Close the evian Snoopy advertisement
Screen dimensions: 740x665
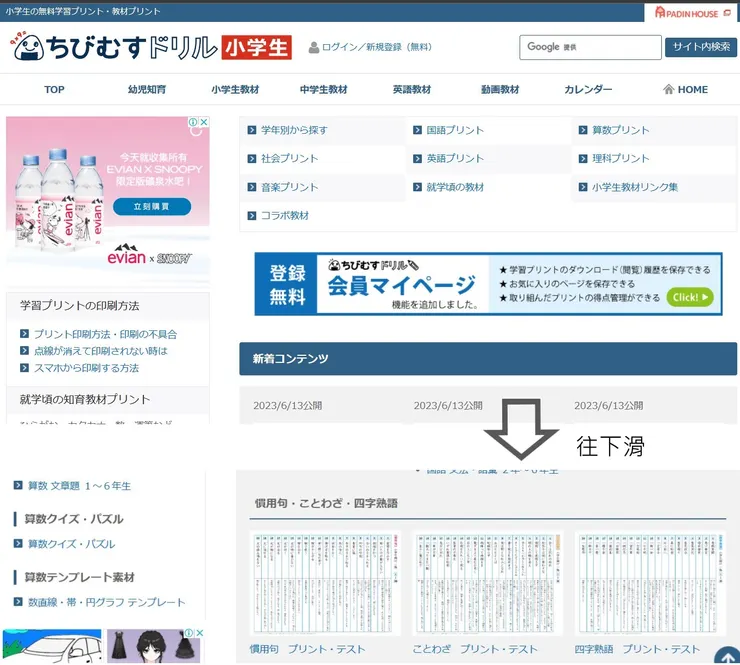point(204,122)
